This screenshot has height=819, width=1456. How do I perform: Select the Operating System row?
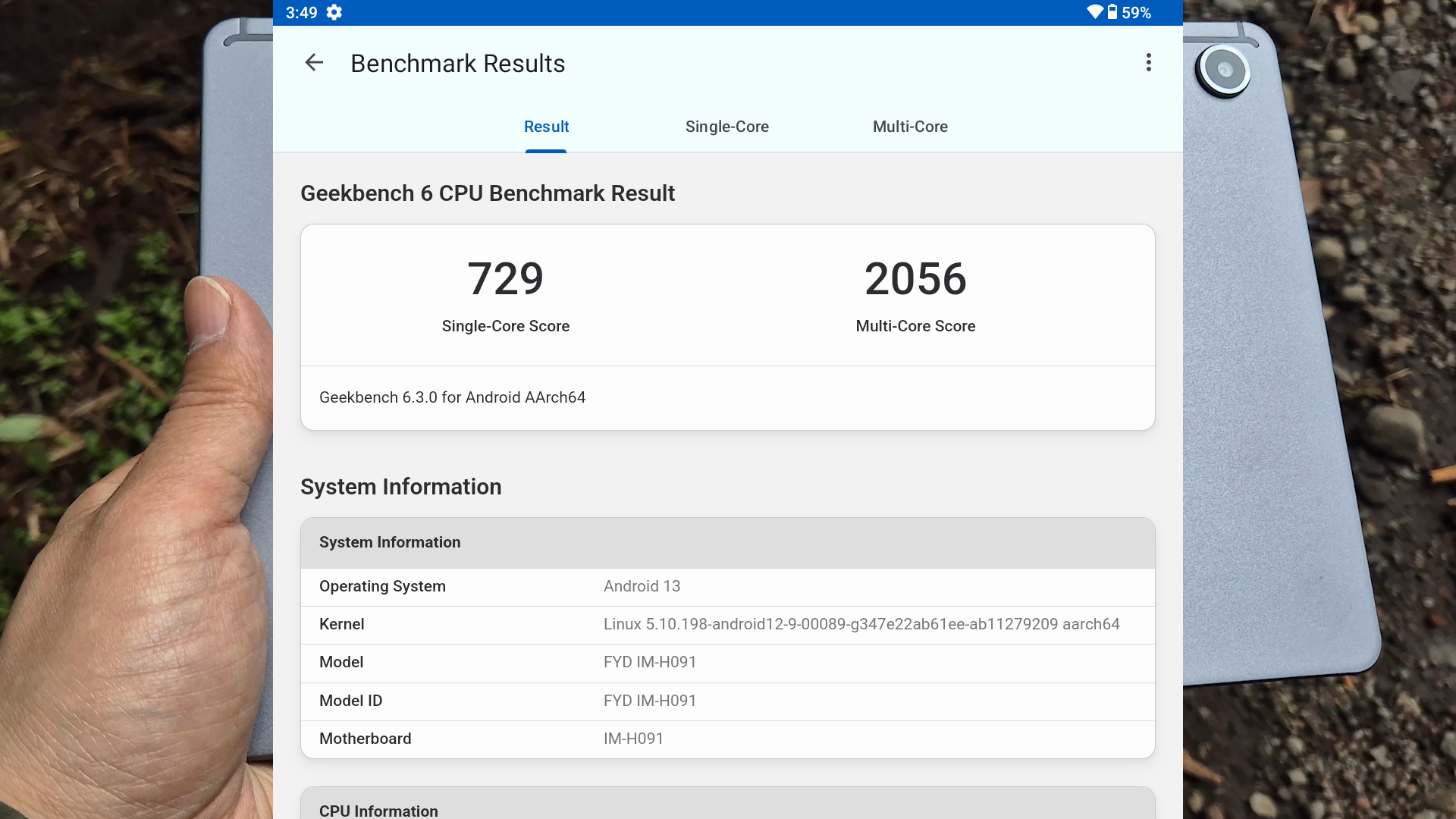(x=726, y=586)
